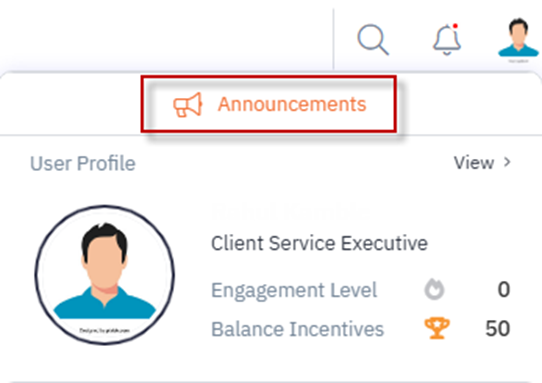Click the engagement level value 0
542x383 pixels.
click(504, 289)
